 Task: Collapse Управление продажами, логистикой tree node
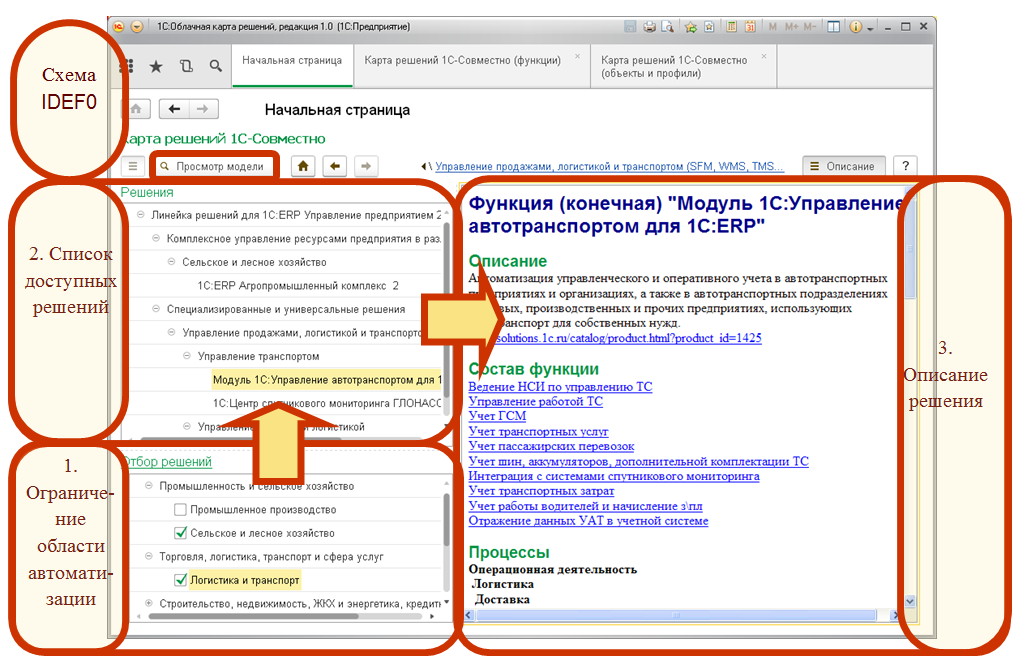point(171,332)
